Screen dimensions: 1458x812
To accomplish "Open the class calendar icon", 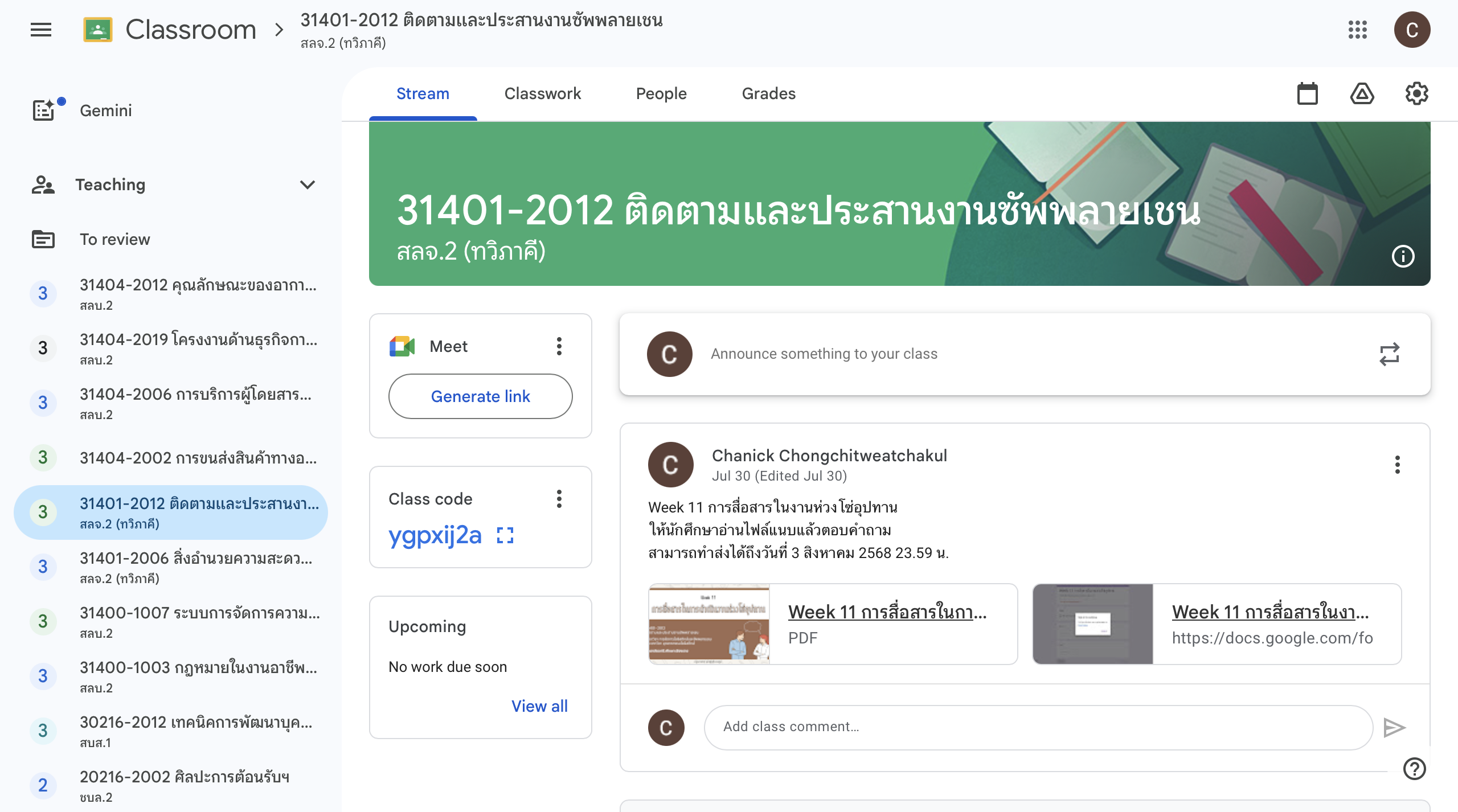I will [x=1308, y=94].
